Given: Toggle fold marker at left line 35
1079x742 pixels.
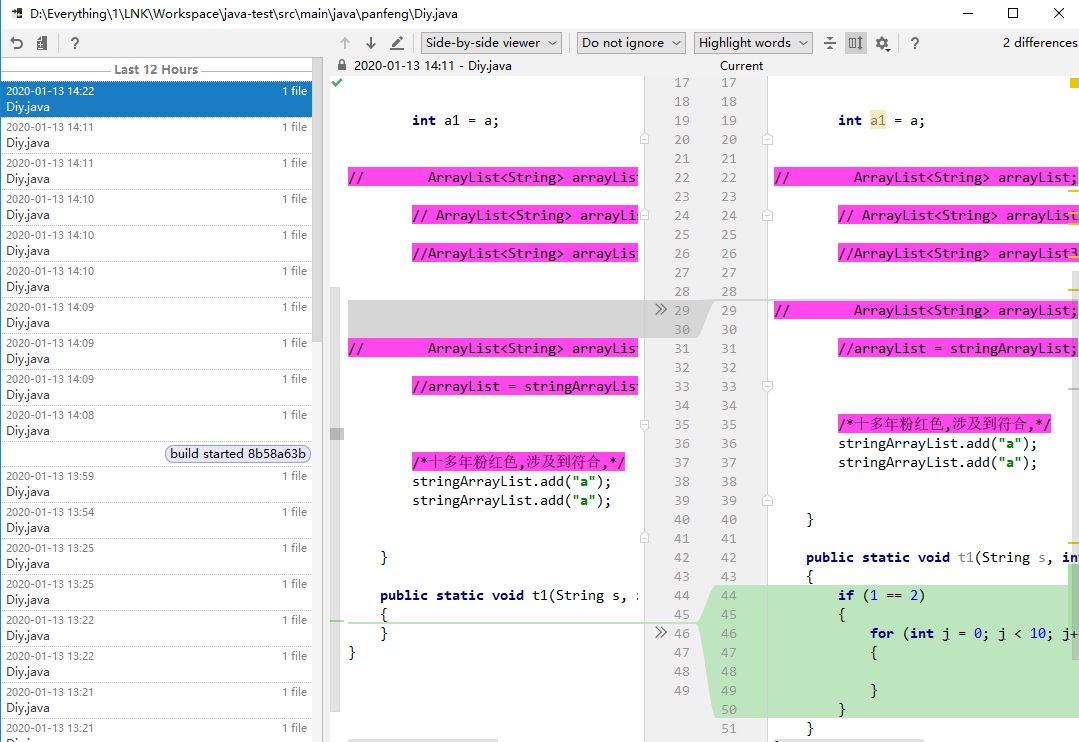Looking at the screenshot, I should coord(644,425).
